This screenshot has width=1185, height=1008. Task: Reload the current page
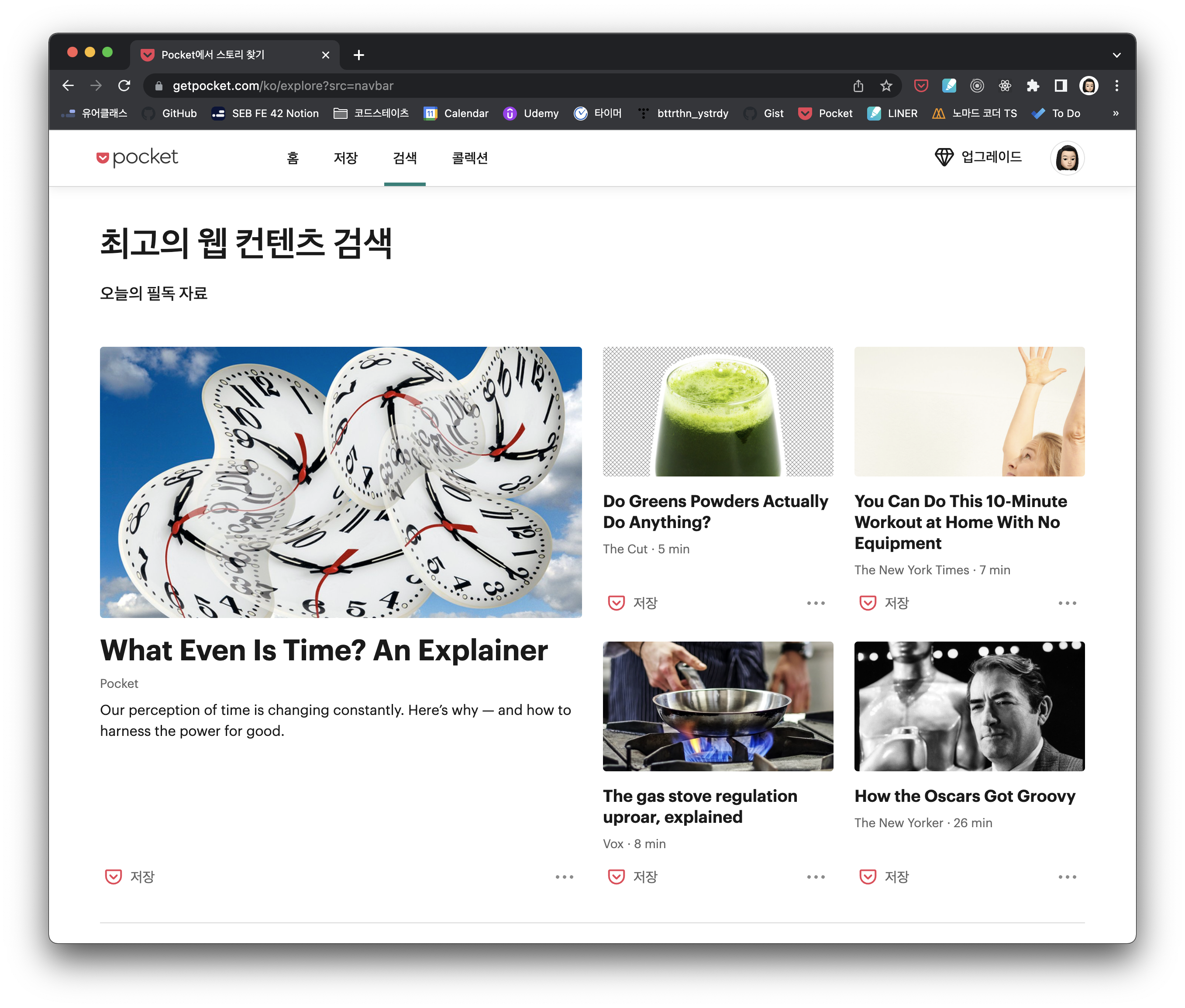124,86
